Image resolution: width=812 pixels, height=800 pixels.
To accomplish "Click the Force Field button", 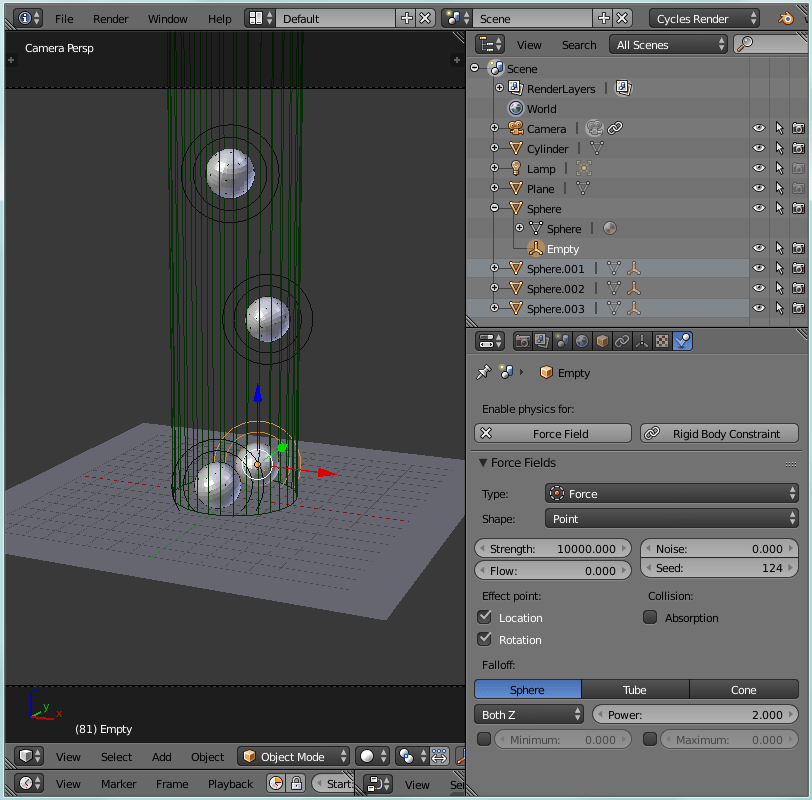I will tap(552, 433).
